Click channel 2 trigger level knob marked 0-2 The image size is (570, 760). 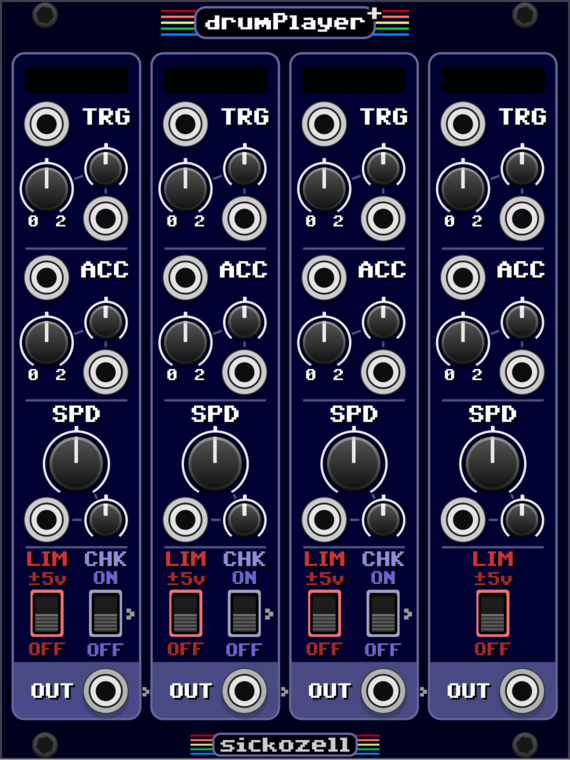coord(185,189)
